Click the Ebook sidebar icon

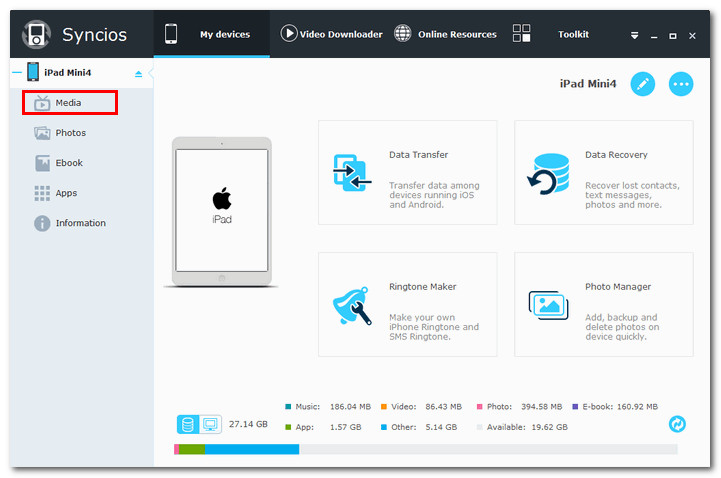click(42, 163)
